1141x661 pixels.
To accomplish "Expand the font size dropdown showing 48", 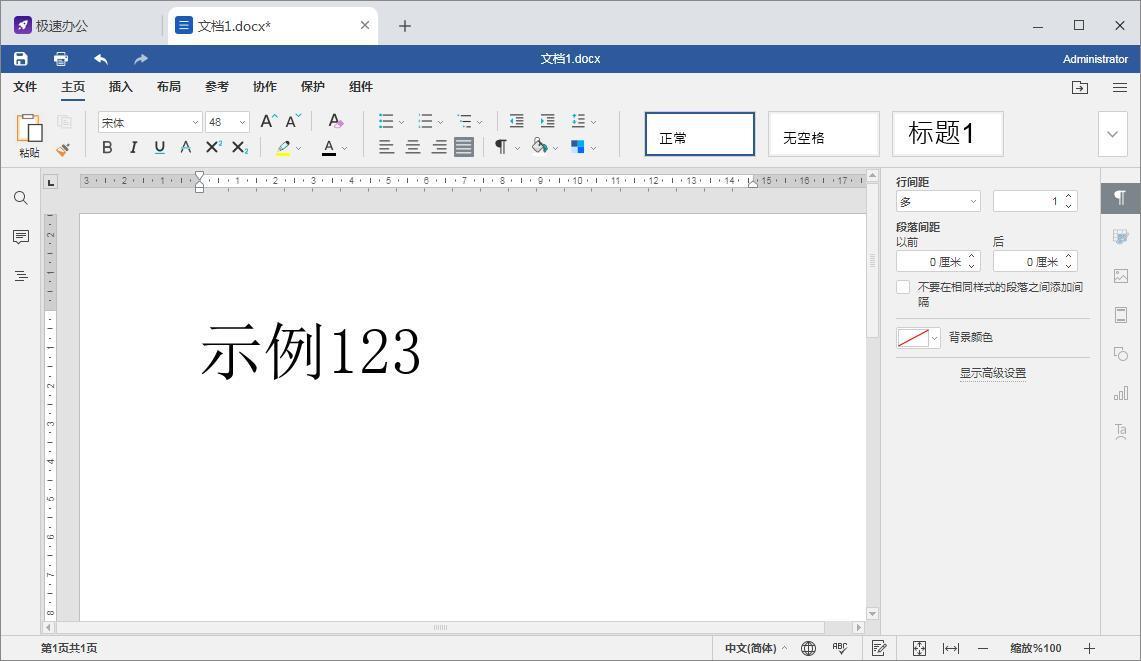I will click(242, 122).
